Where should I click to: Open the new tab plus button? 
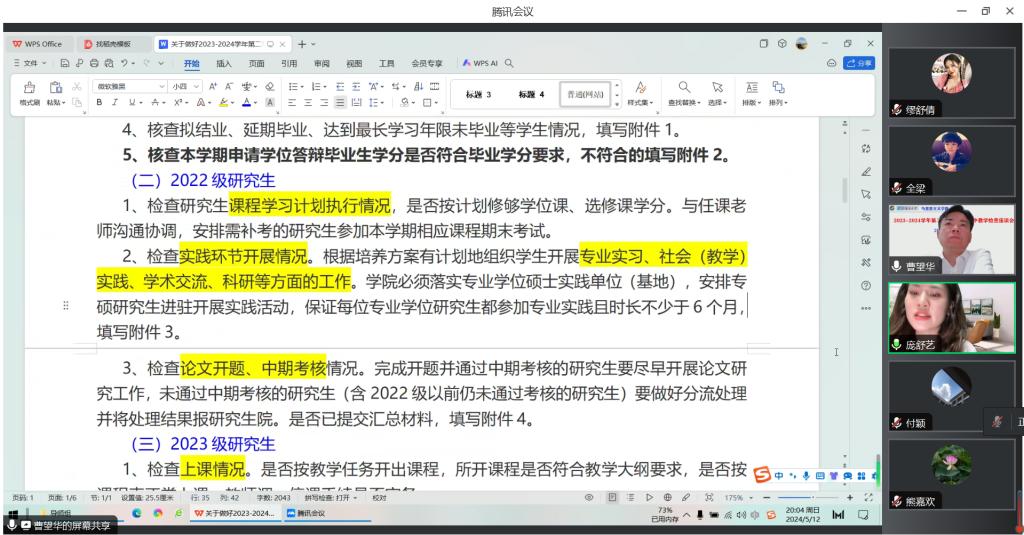pos(302,44)
